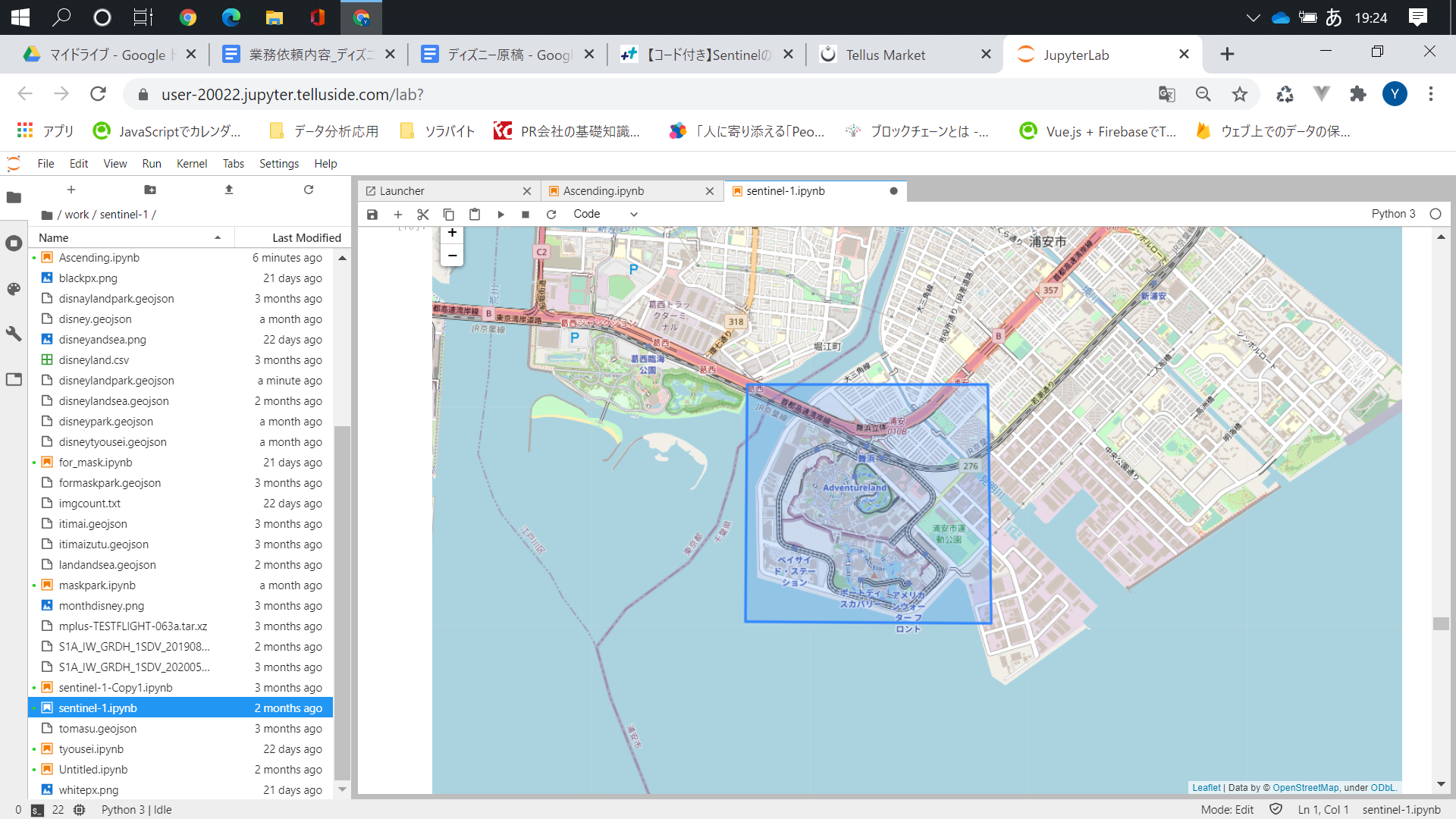Cut the selected cell with scissors icon

tap(423, 215)
